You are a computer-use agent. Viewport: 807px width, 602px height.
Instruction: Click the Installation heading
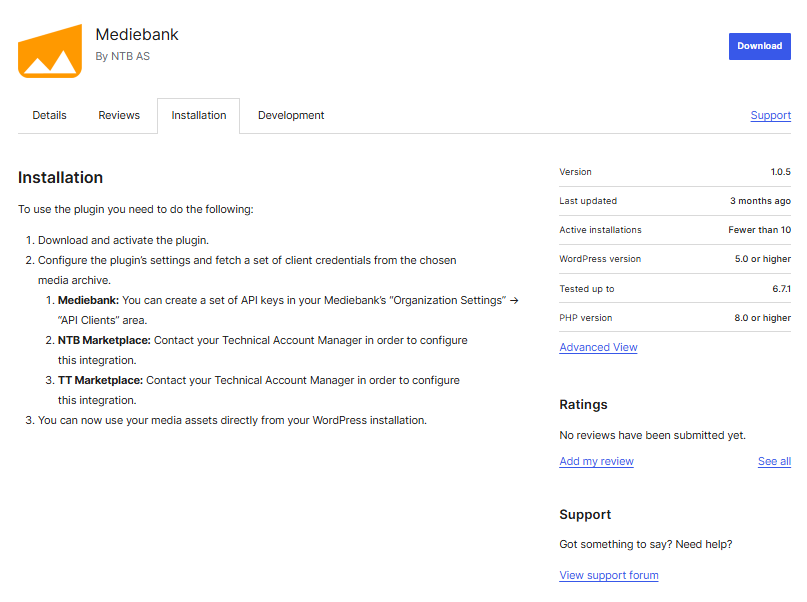[x=60, y=178]
